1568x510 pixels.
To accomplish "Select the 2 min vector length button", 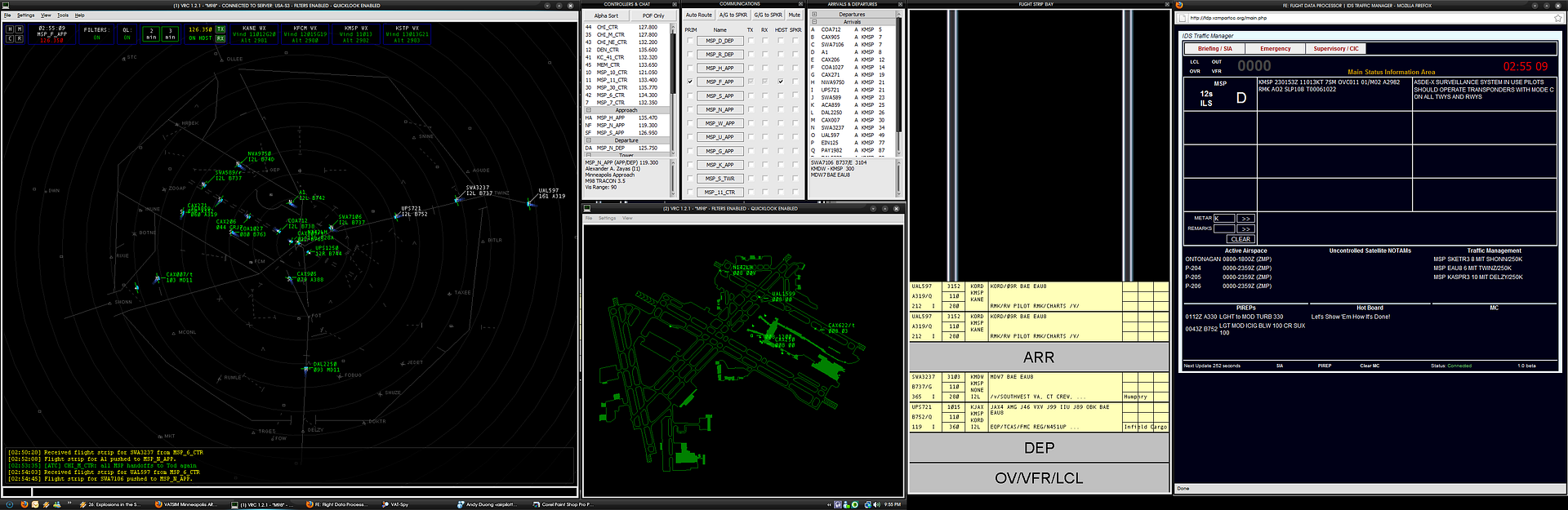I will tap(151, 33).
